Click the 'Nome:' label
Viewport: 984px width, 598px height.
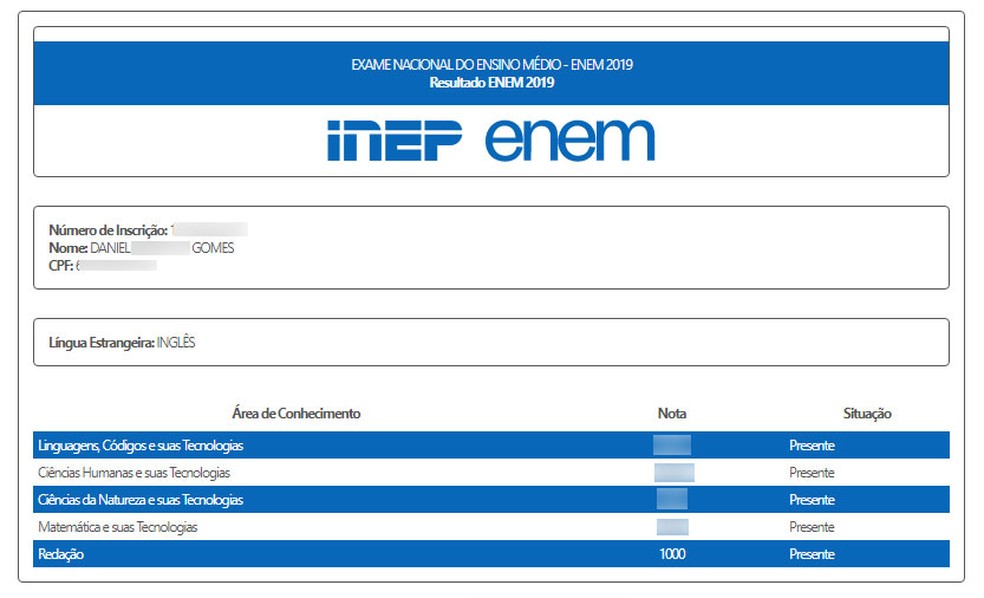point(68,248)
